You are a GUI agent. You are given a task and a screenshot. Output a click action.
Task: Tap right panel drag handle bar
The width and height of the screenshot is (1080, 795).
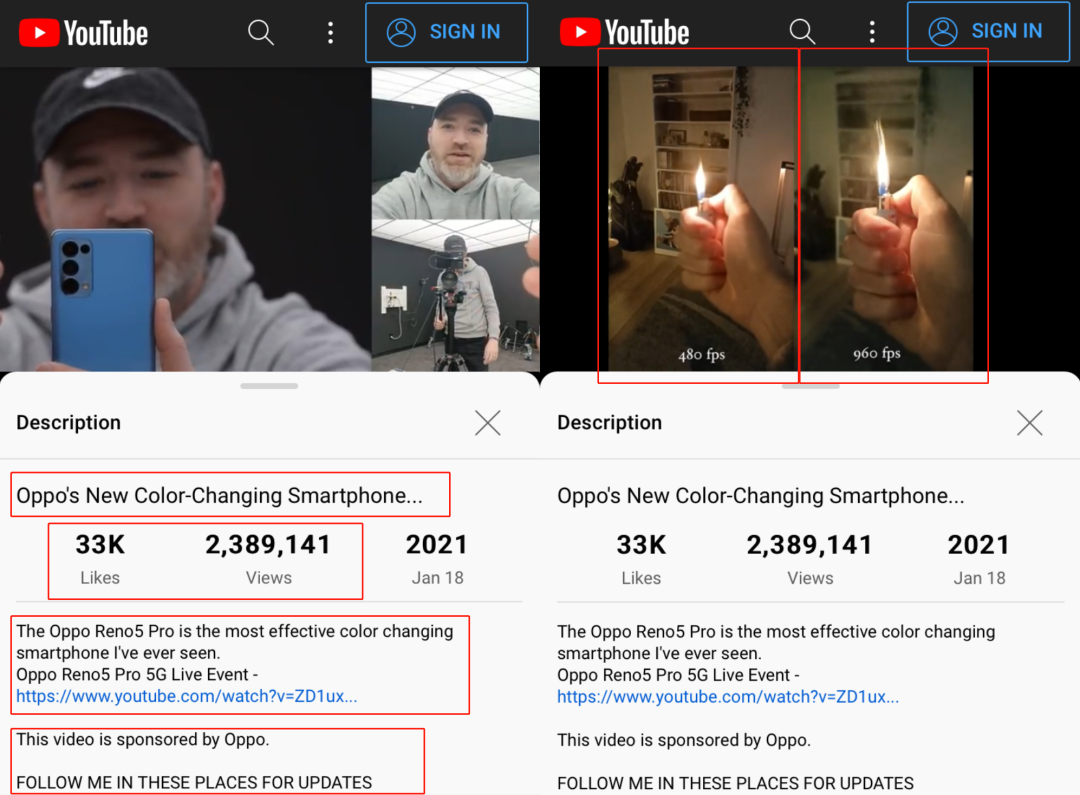click(811, 386)
